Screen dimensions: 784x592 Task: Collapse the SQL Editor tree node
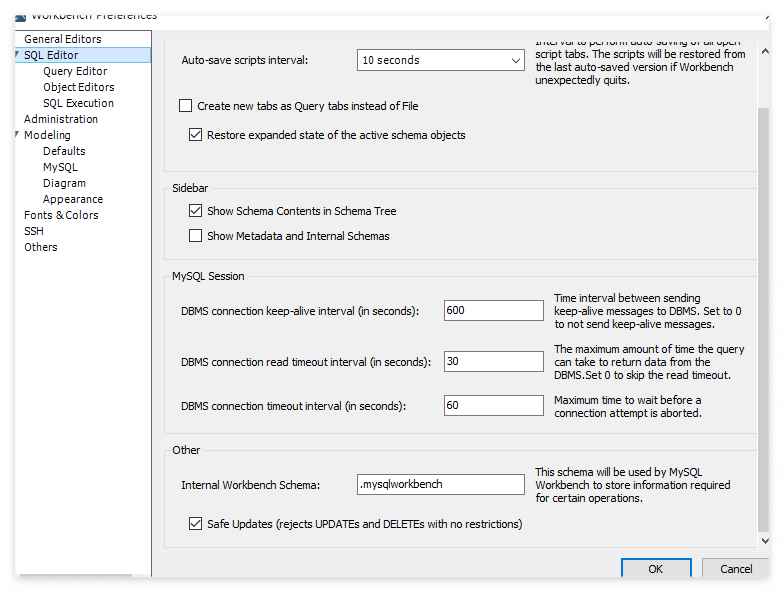(18, 54)
